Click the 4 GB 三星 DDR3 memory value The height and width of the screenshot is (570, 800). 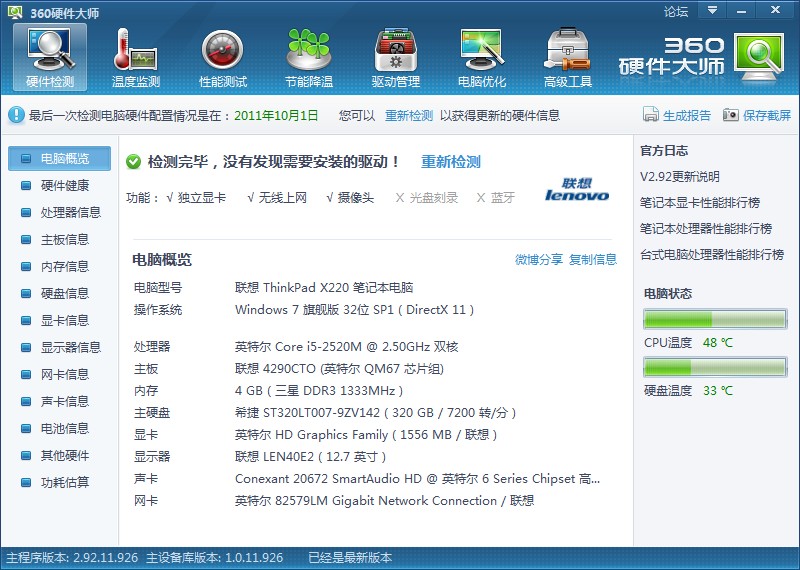point(319,391)
